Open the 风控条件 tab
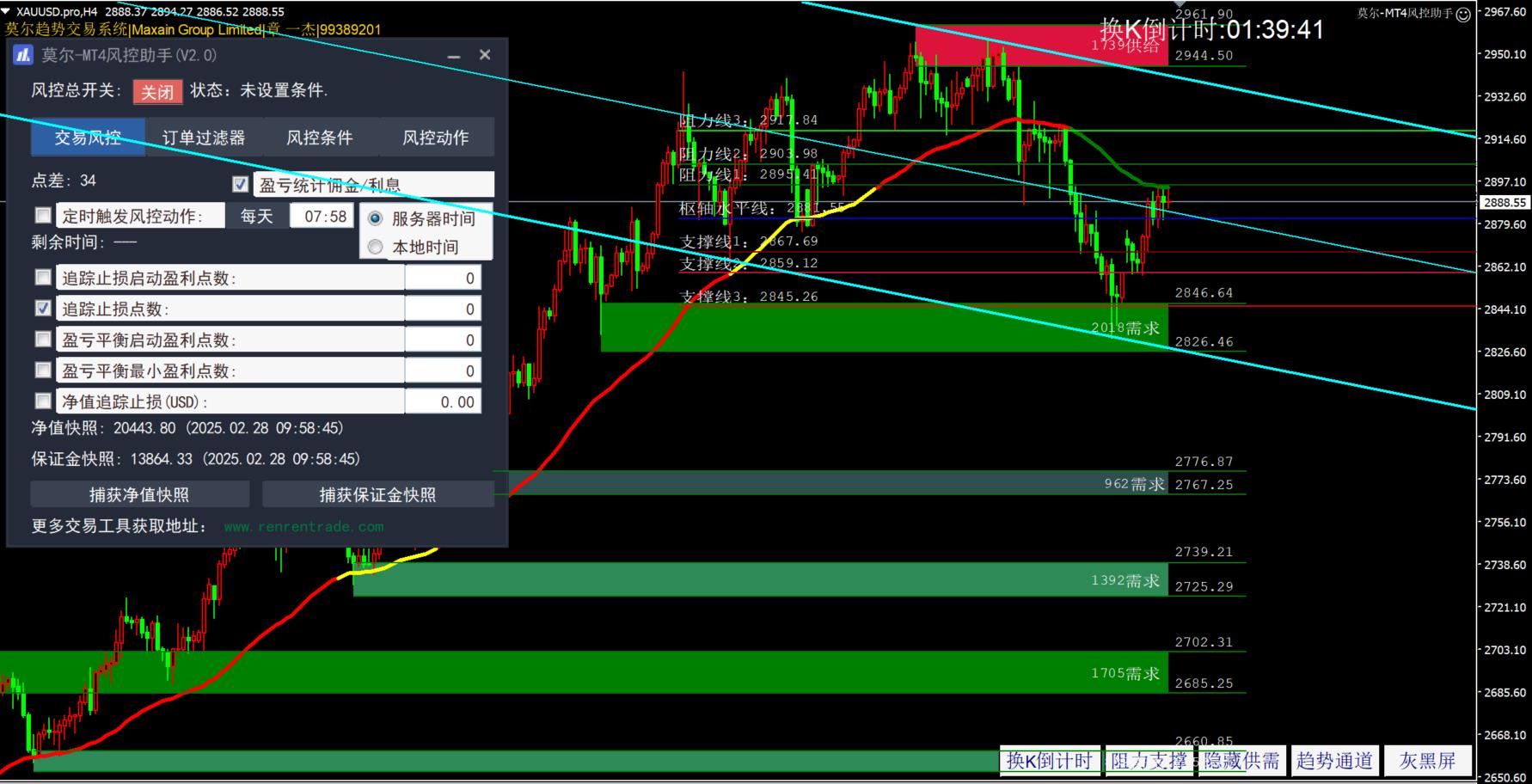This screenshot has height=784, width=1532. click(x=320, y=138)
